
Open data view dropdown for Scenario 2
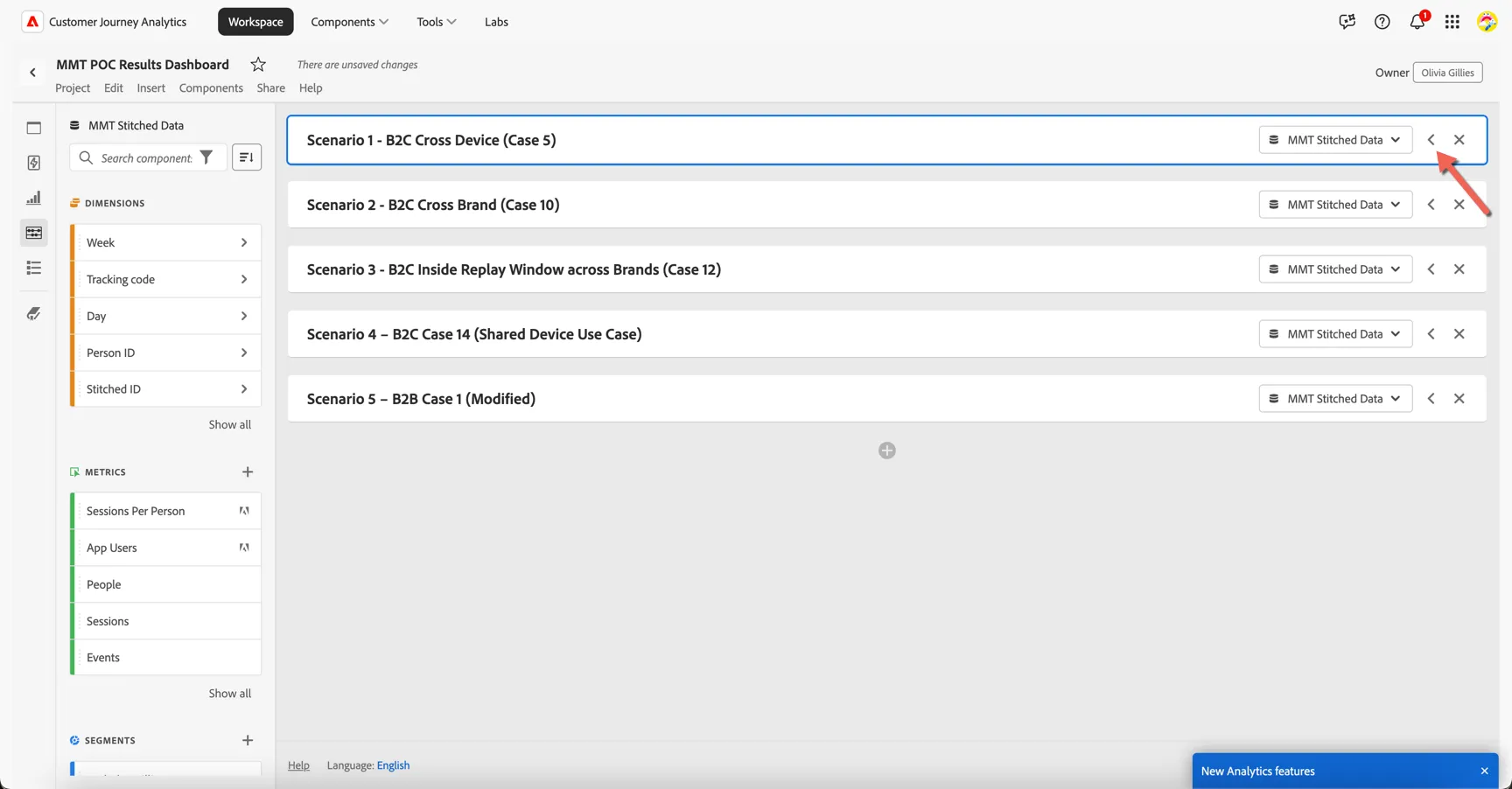(1335, 205)
